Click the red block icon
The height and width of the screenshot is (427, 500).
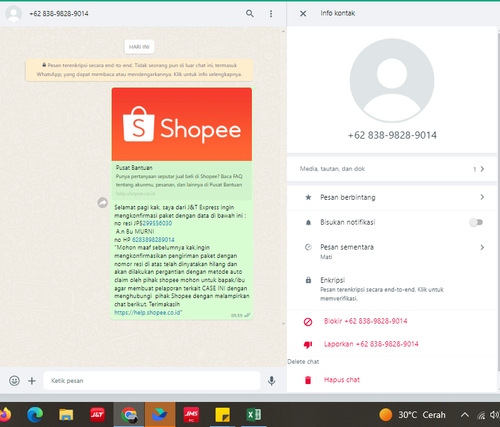pyautogui.click(x=308, y=322)
